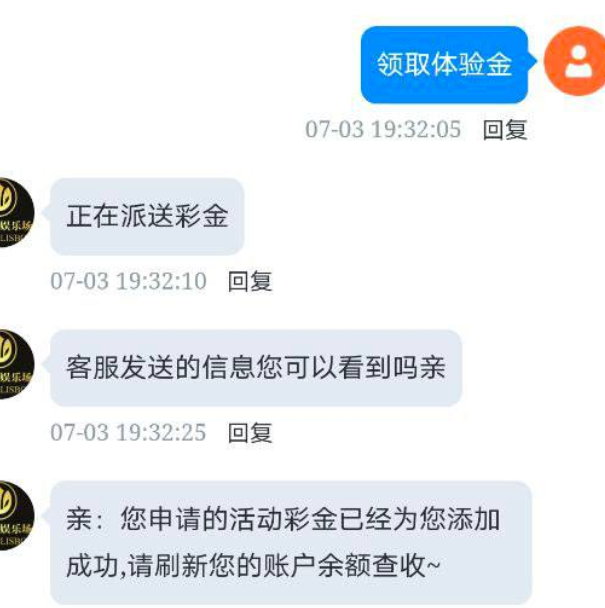
Task: Select the 活动彩金已经为您添加 message bubble
Action: point(291,543)
